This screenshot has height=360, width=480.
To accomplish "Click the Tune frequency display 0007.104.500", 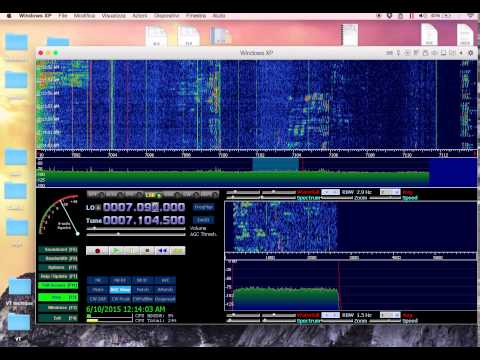I will (x=144, y=220).
